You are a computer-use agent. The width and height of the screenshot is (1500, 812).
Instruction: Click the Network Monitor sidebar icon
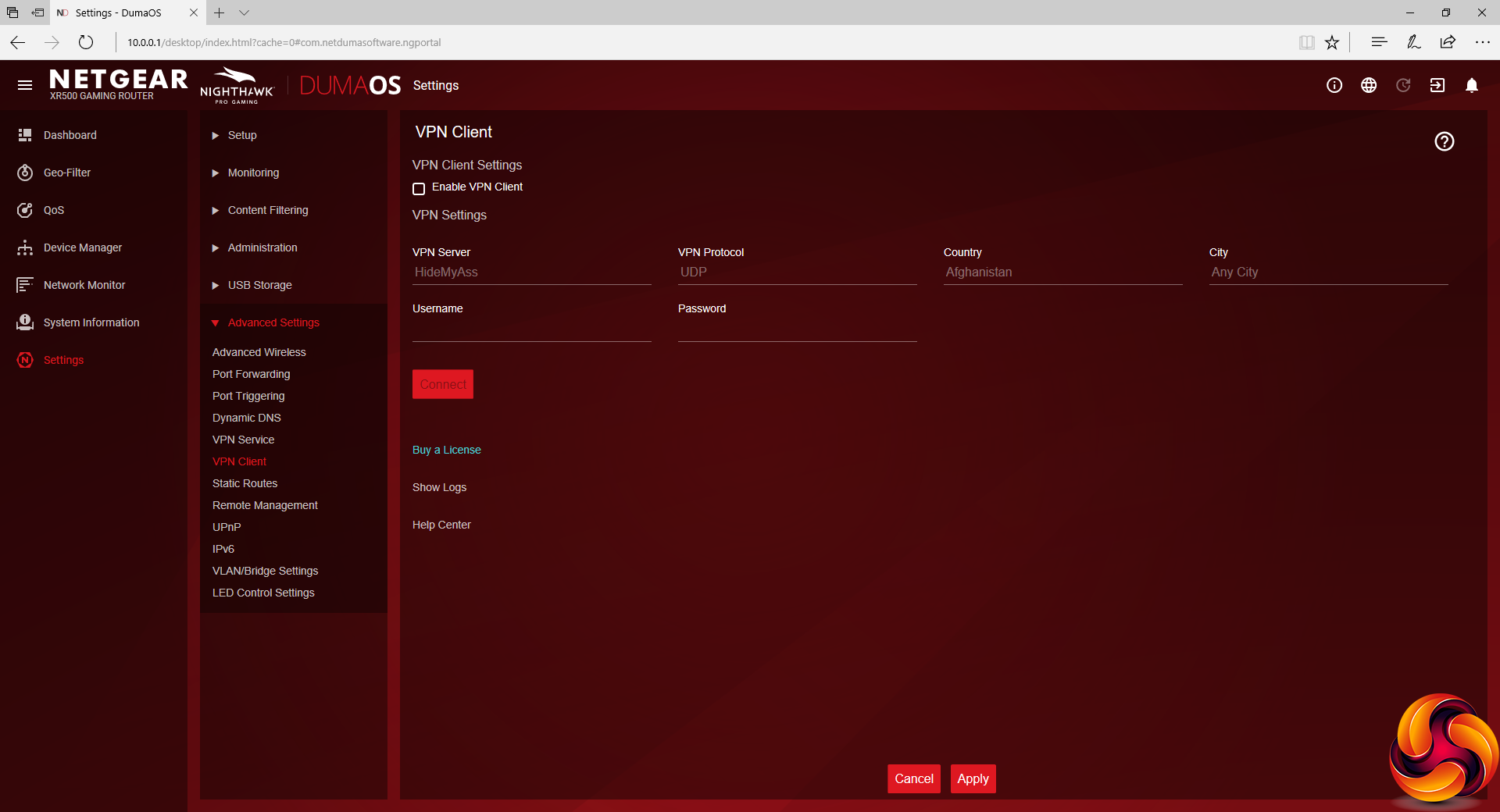[x=25, y=285]
